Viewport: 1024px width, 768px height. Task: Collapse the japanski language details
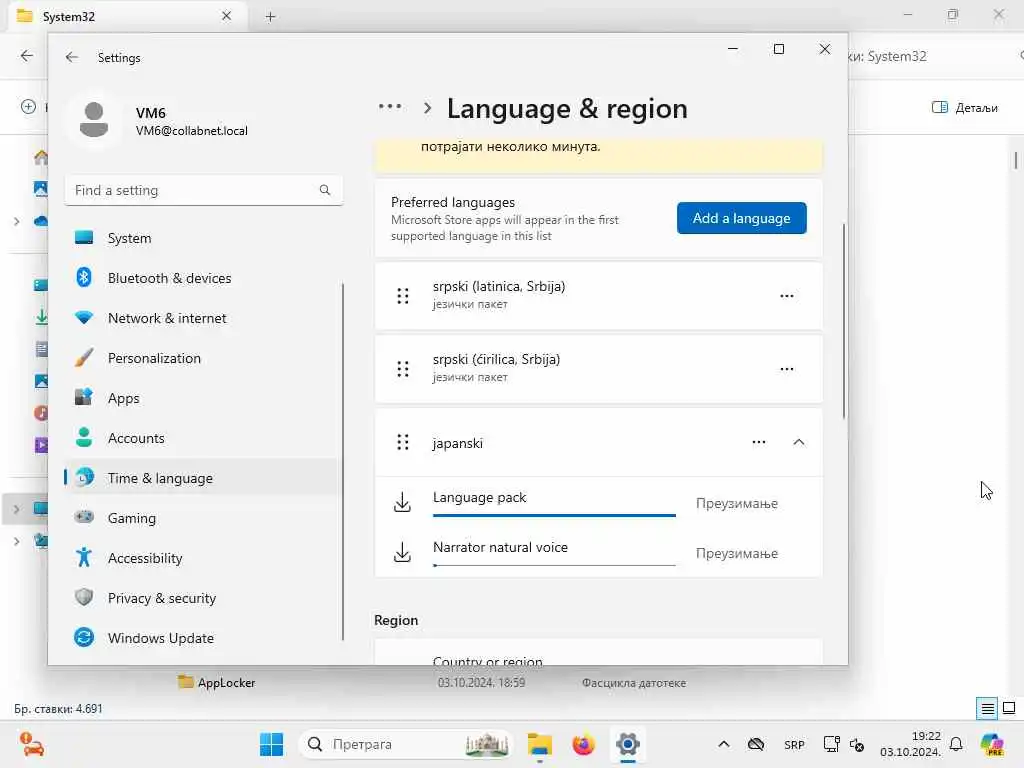[x=798, y=442]
